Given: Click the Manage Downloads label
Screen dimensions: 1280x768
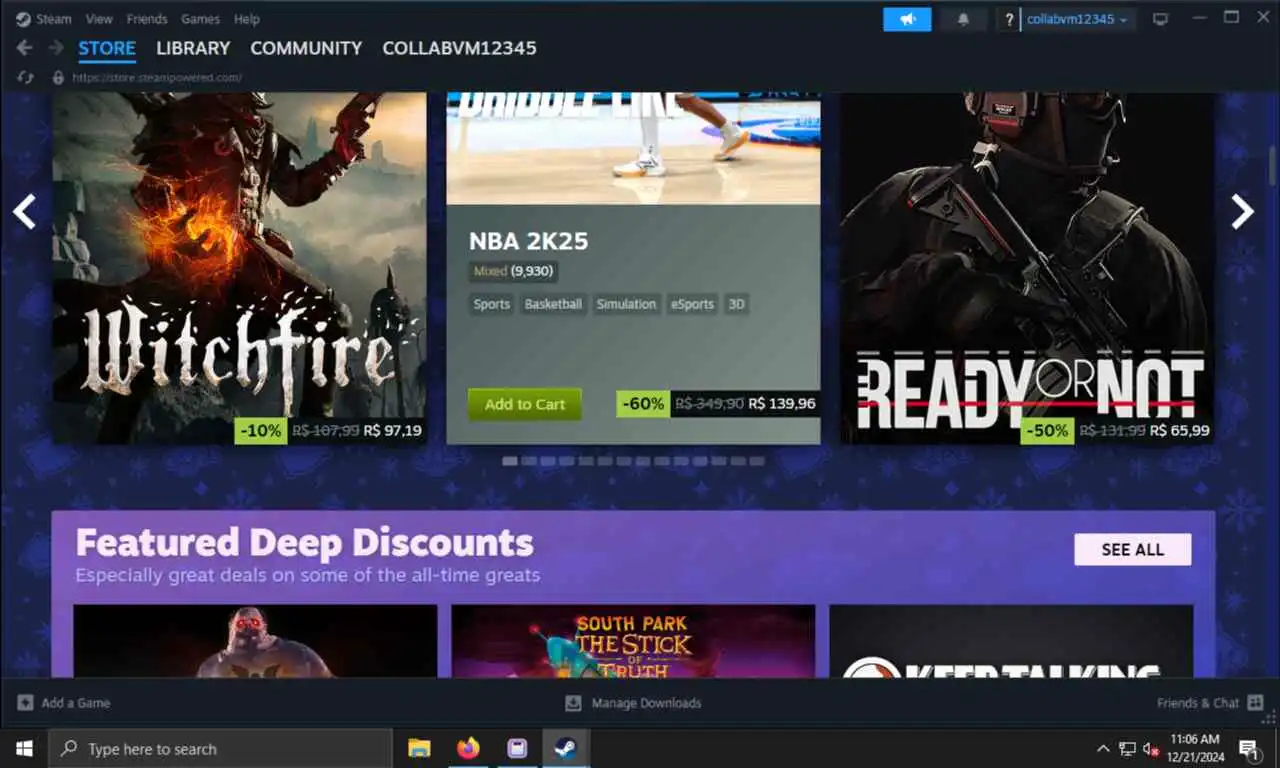Looking at the screenshot, I should (646, 703).
